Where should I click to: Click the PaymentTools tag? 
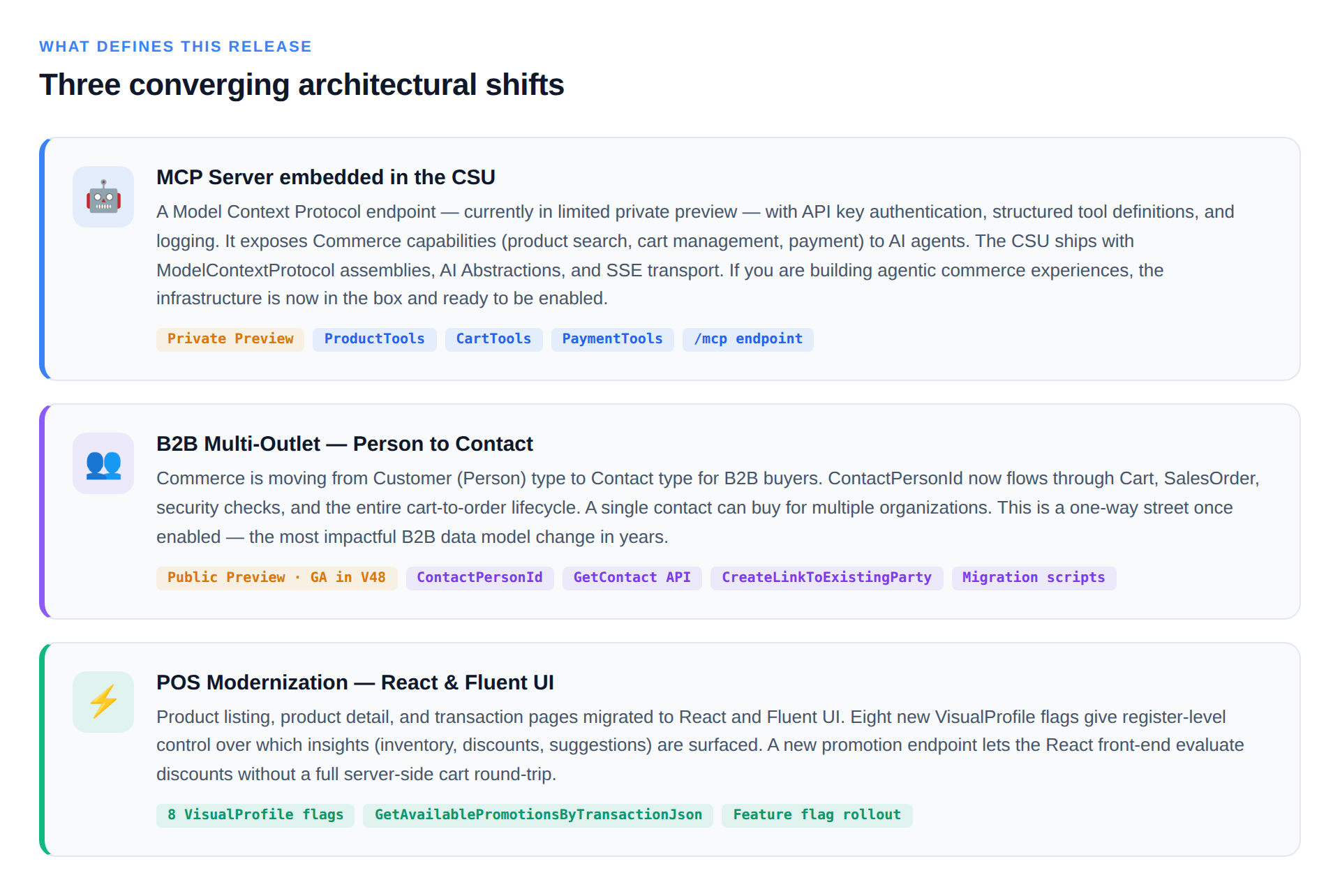(613, 339)
